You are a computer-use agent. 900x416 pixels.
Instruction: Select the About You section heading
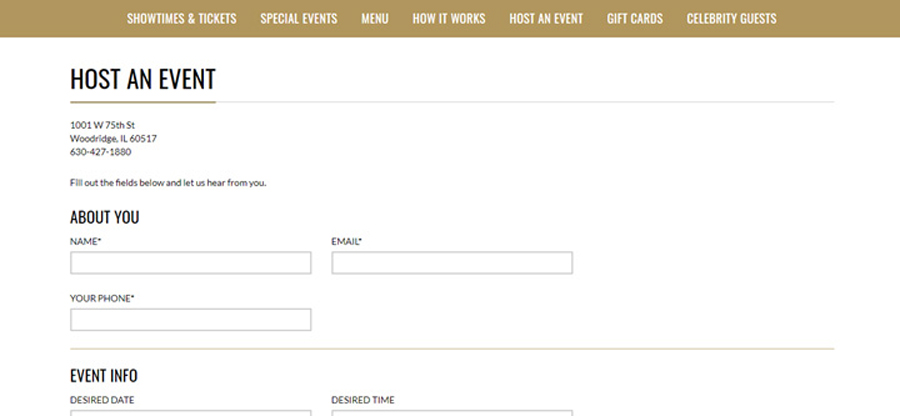click(104, 217)
